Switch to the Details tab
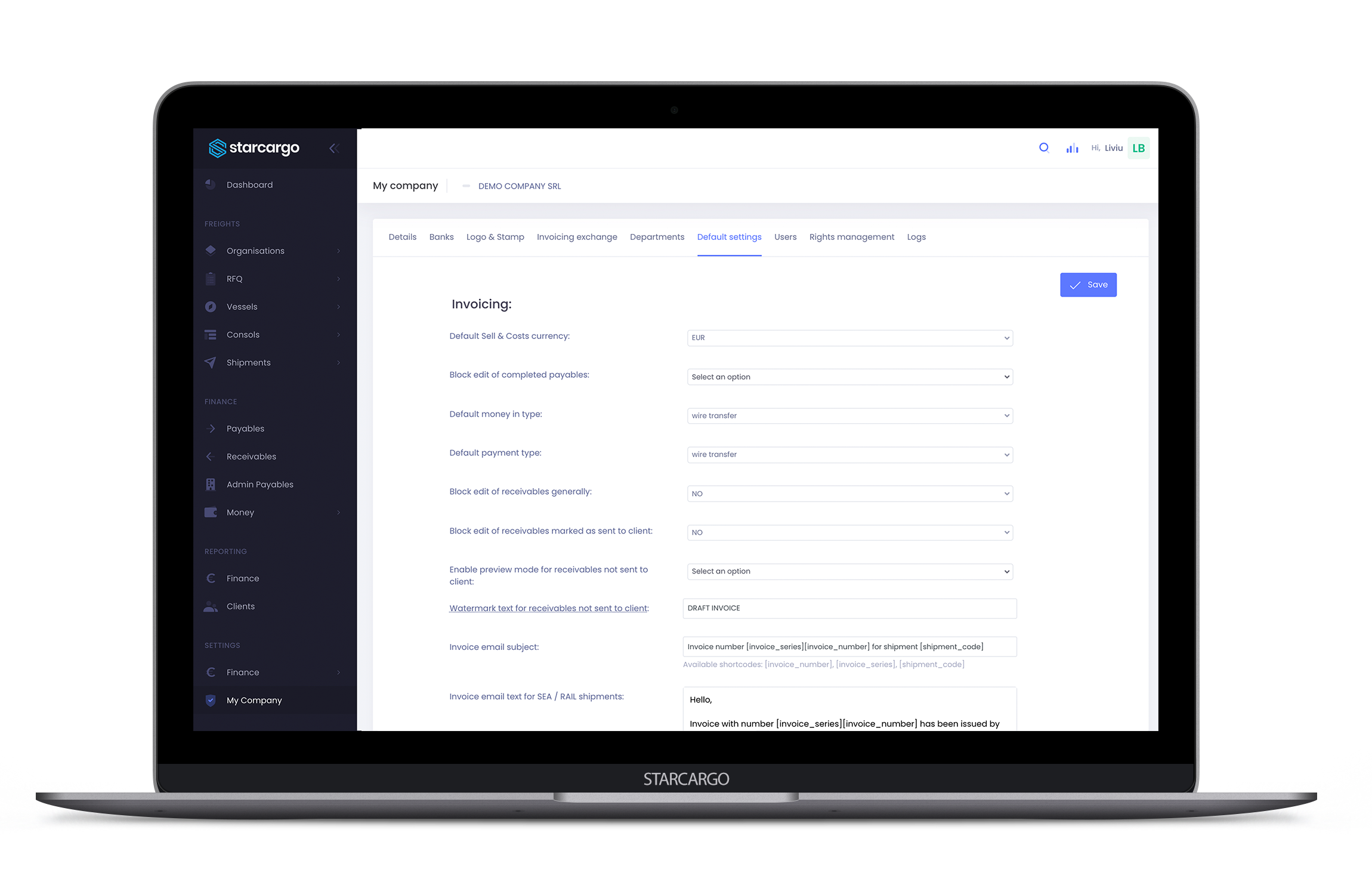 tap(402, 237)
